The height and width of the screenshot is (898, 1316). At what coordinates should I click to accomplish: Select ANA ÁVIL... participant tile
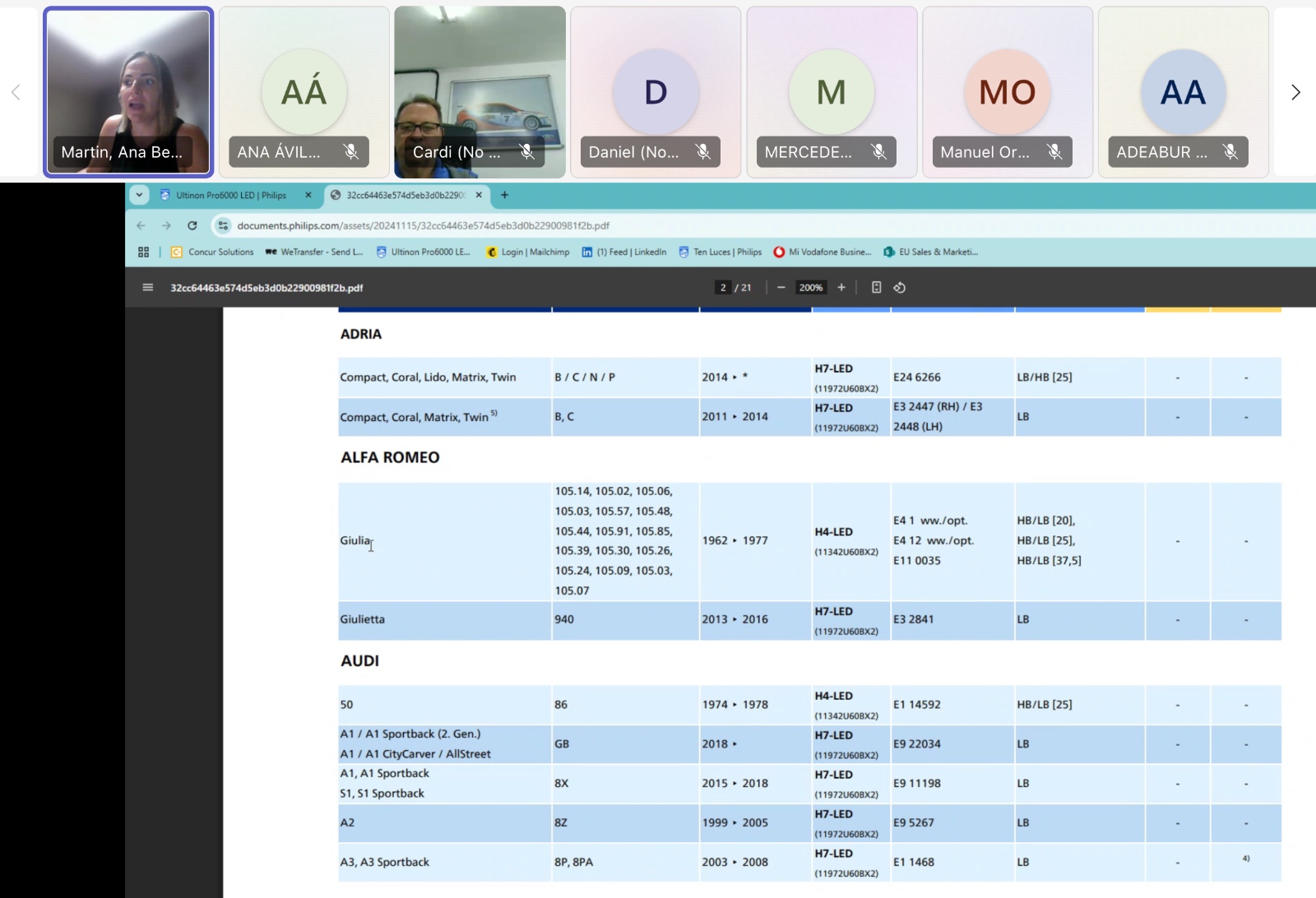[x=304, y=92]
